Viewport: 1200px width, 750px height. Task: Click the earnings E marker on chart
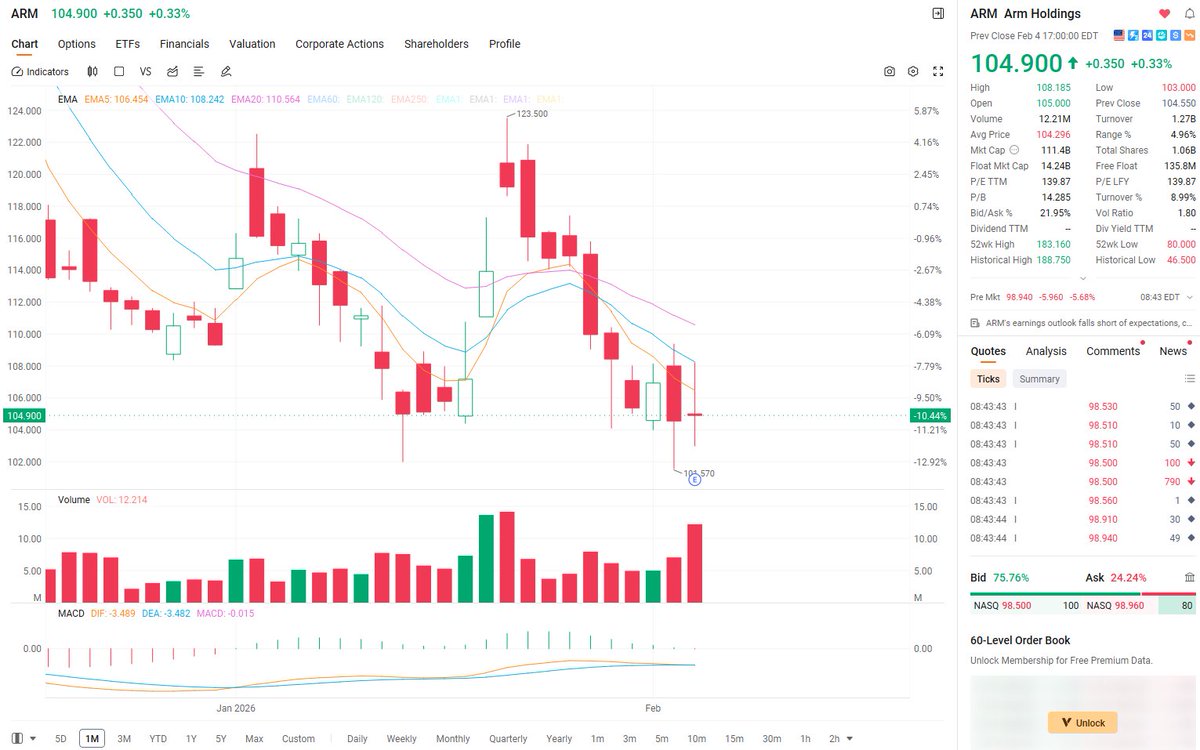click(695, 480)
